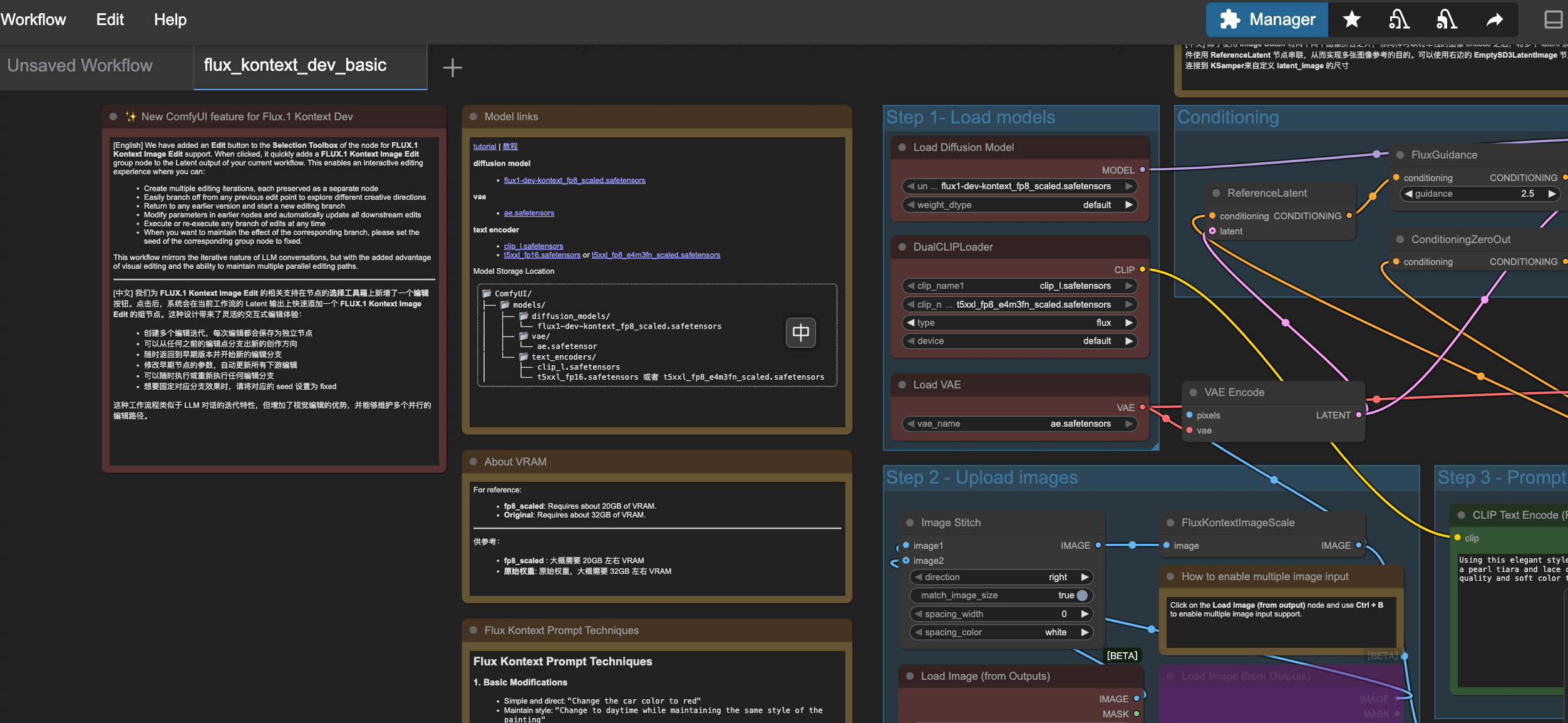
Task: Open the Workflow menu
Action: pyautogui.click(x=33, y=19)
